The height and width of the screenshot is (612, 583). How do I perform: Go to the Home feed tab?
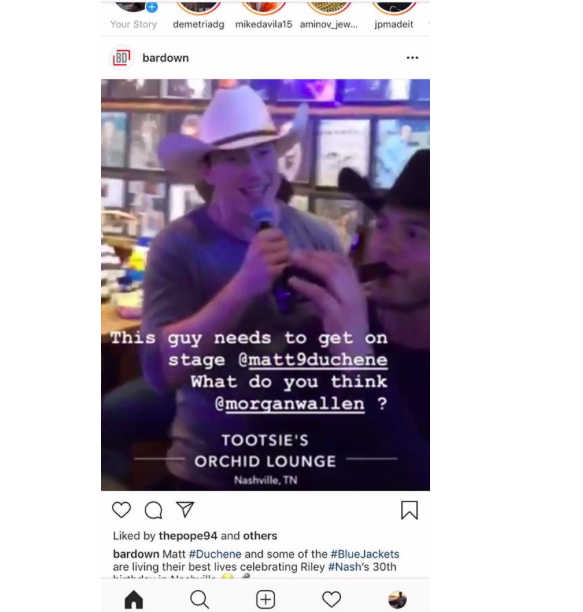coord(134,599)
